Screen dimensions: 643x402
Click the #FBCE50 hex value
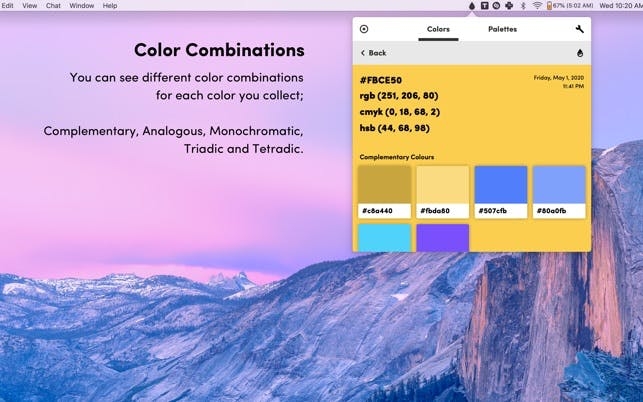tap(381, 80)
